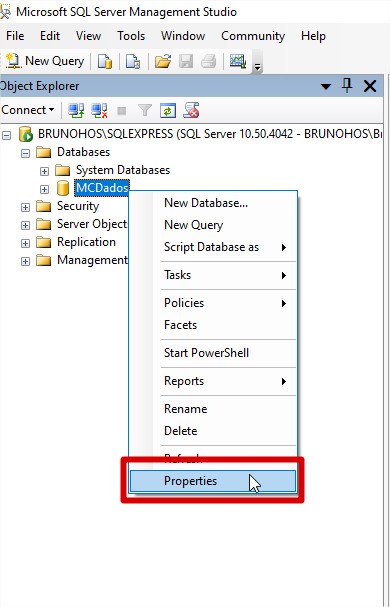
Task: Click the Connect Object Explorer icon
Action: pyautogui.click(x=76, y=110)
